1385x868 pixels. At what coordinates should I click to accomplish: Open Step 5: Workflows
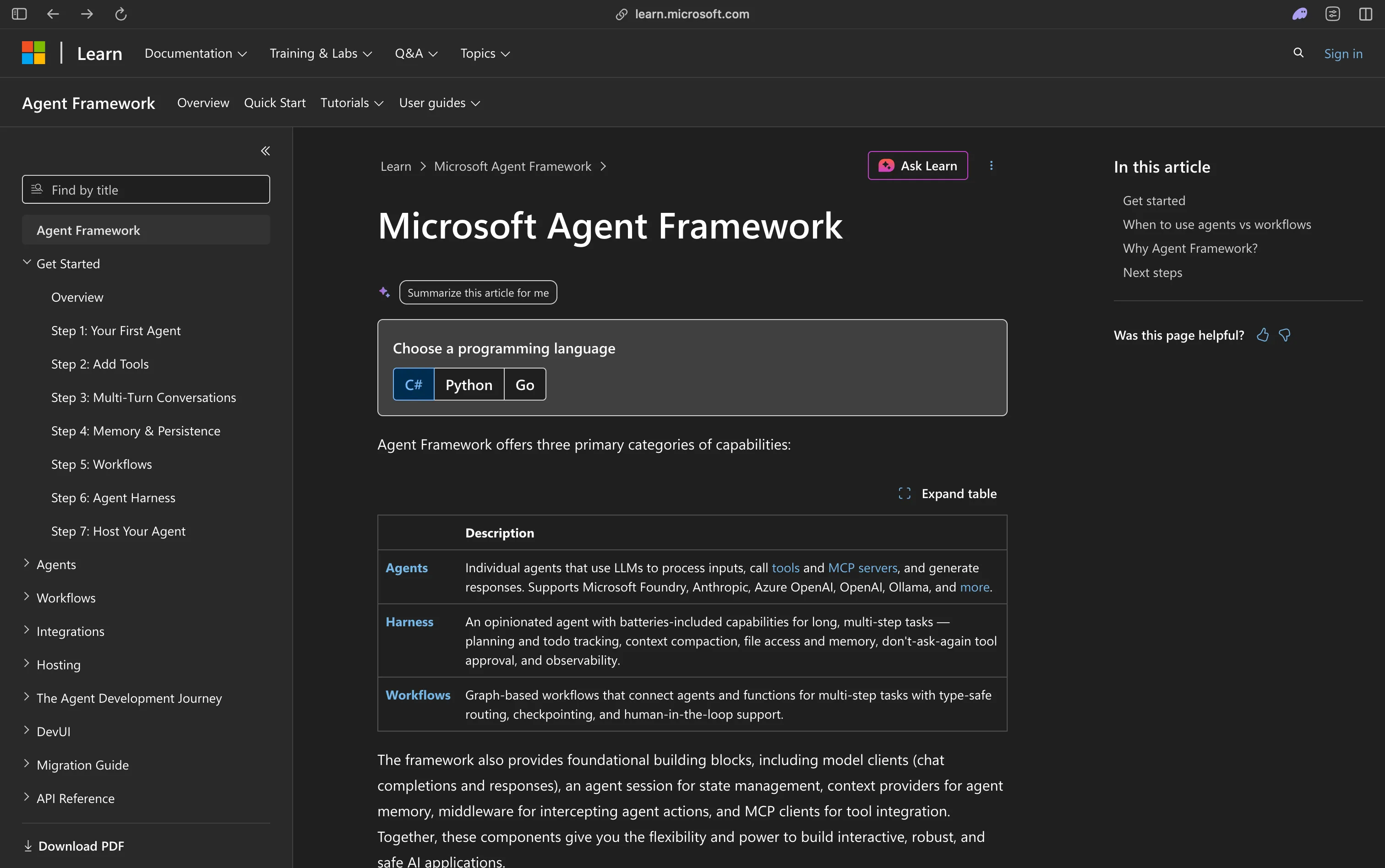click(x=102, y=464)
